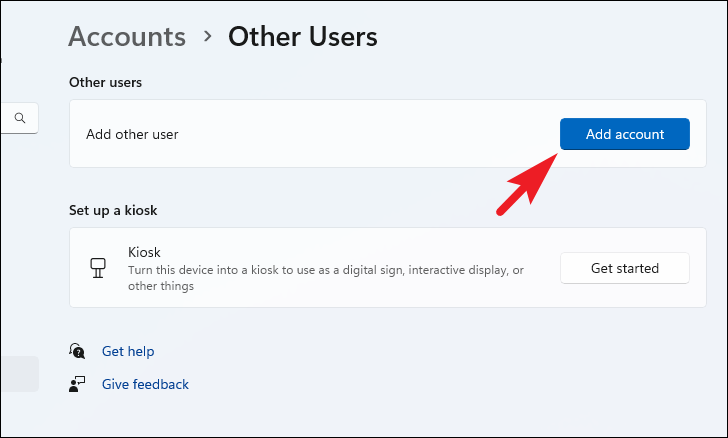
Task: Click the Kiosk description text
Action: coord(326,278)
